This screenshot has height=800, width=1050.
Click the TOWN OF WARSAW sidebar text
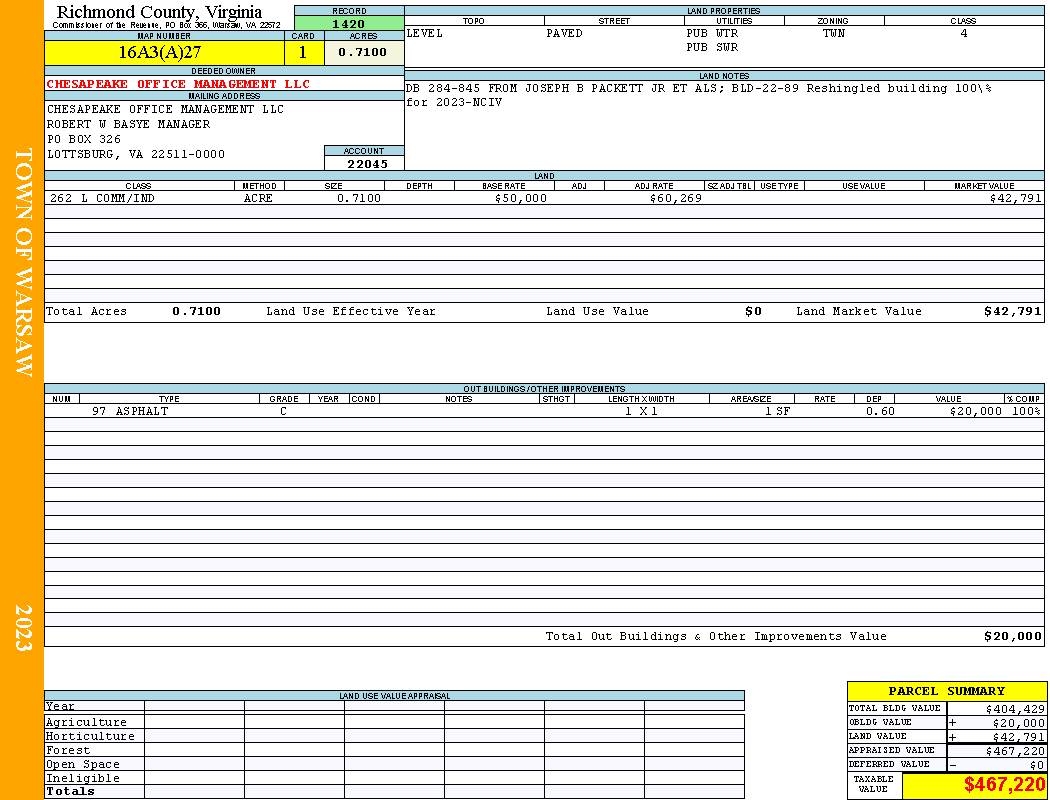click(23, 262)
